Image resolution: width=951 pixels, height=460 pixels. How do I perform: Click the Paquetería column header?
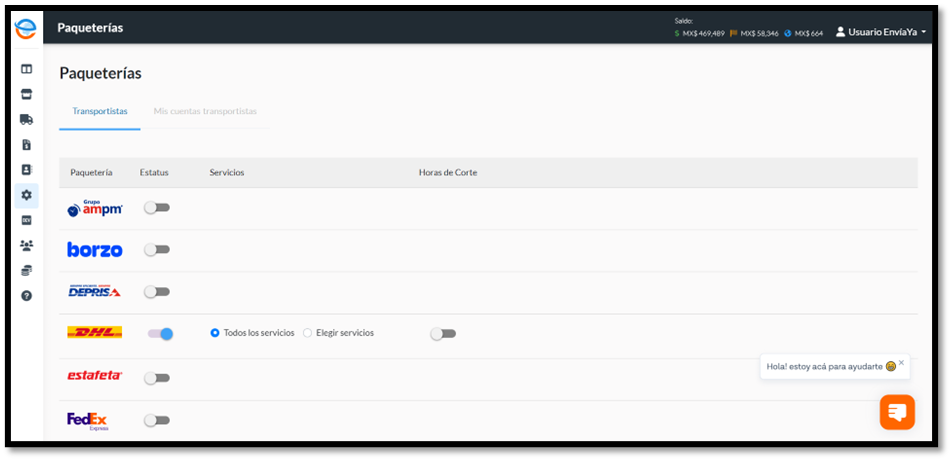[x=91, y=173]
